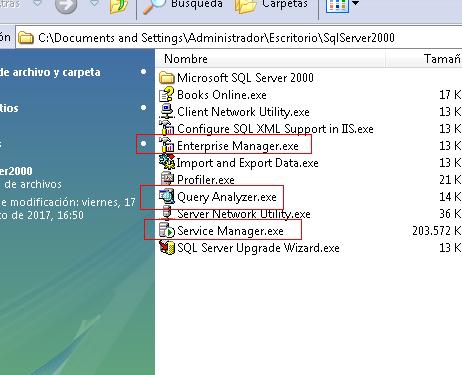Select the 'Books Online.exe' file name
This screenshot has height=375, width=462.
pyautogui.click(x=222, y=95)
